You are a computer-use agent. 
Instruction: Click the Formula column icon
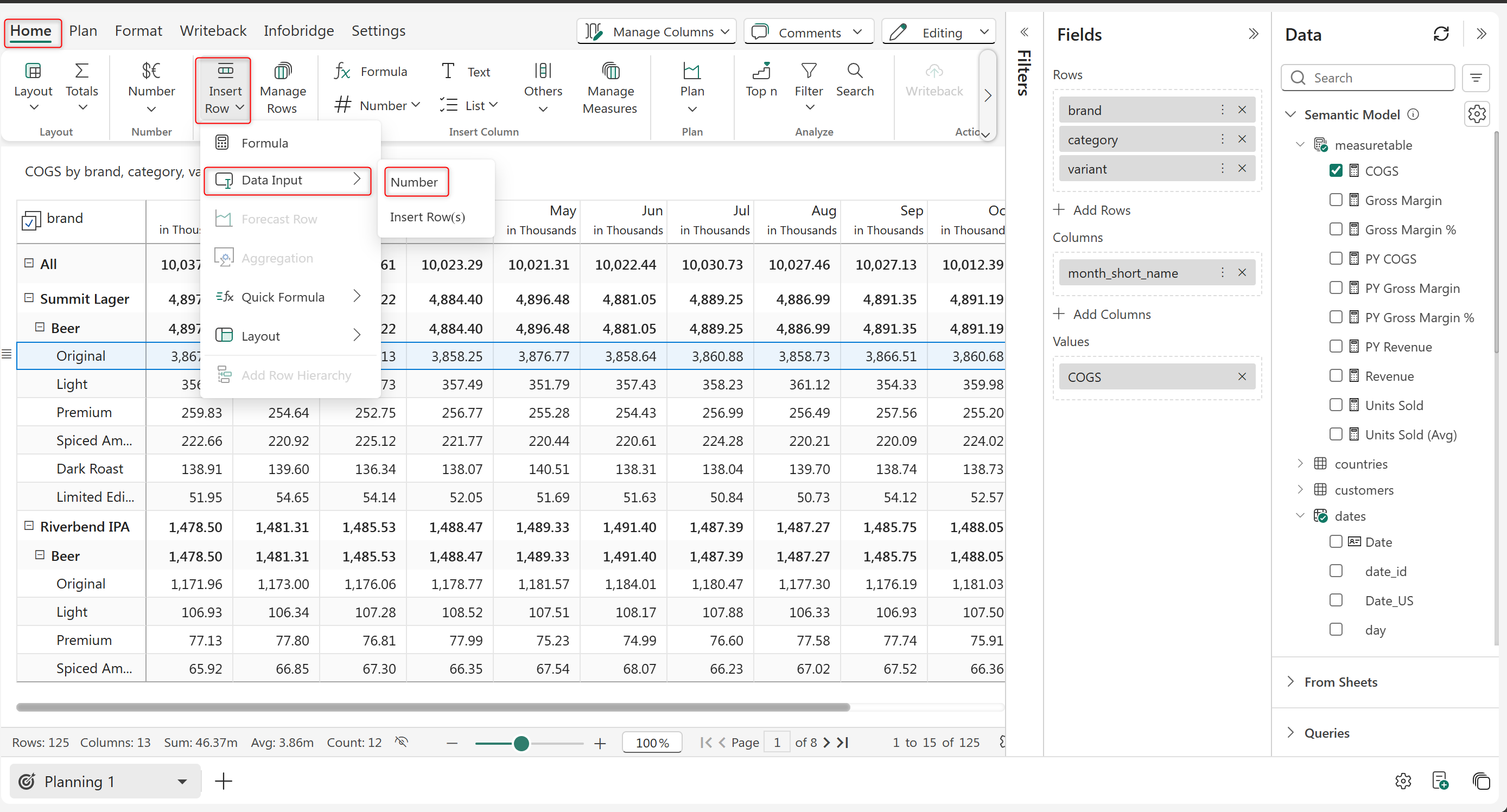coord(342,72)
